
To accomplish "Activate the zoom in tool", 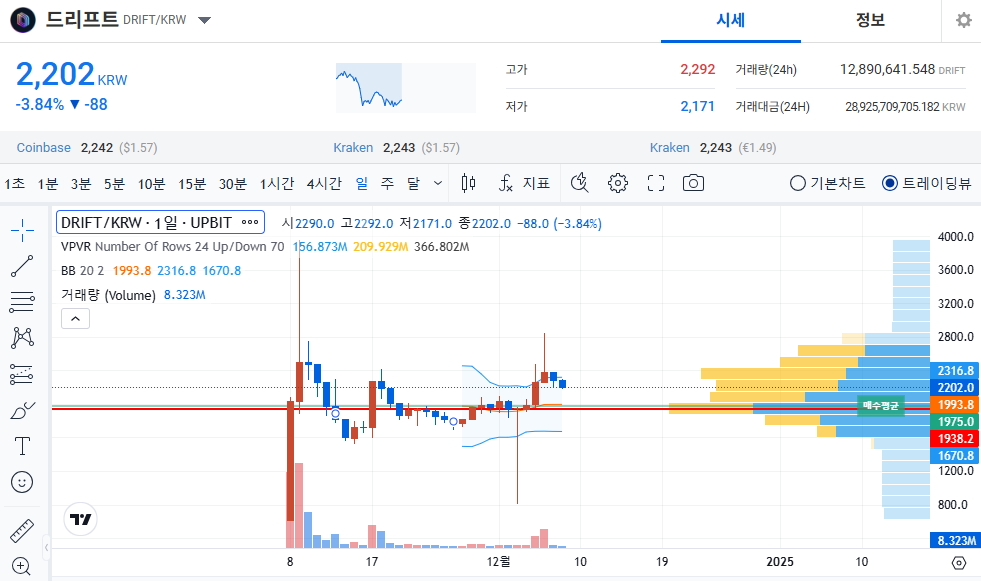I will click(22, 566).
